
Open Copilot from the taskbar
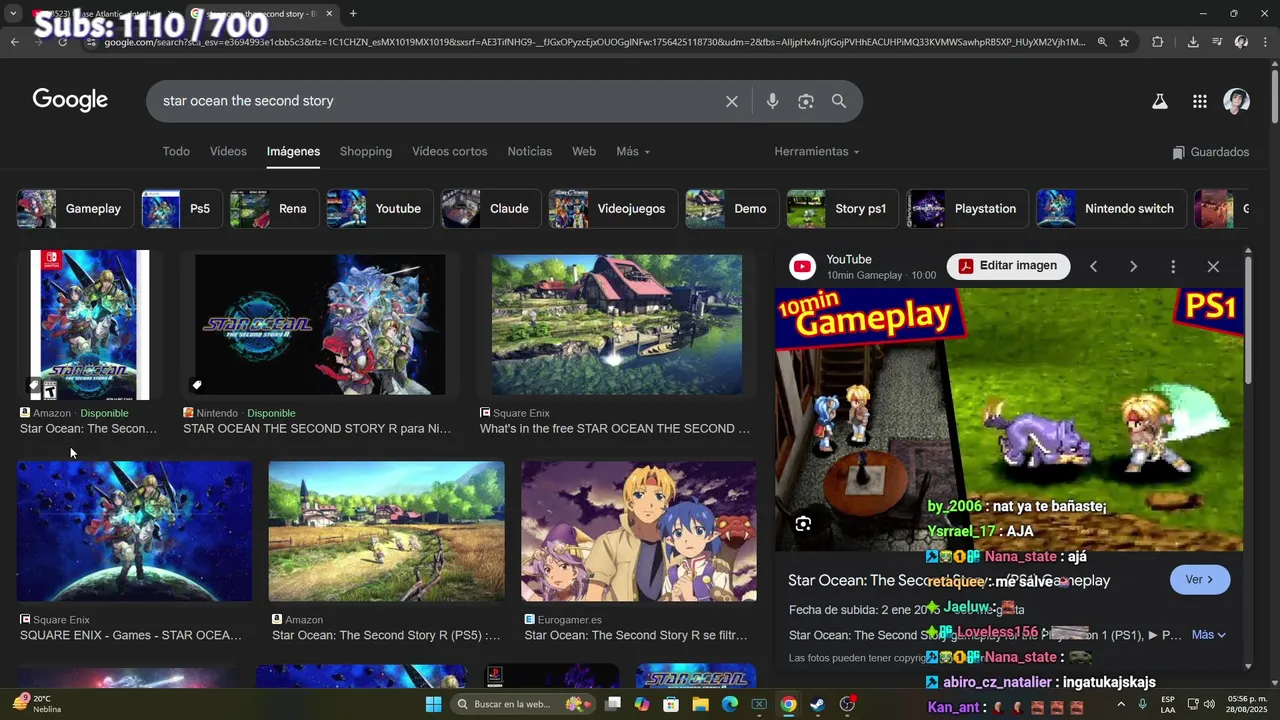click(x=641, y=704)
